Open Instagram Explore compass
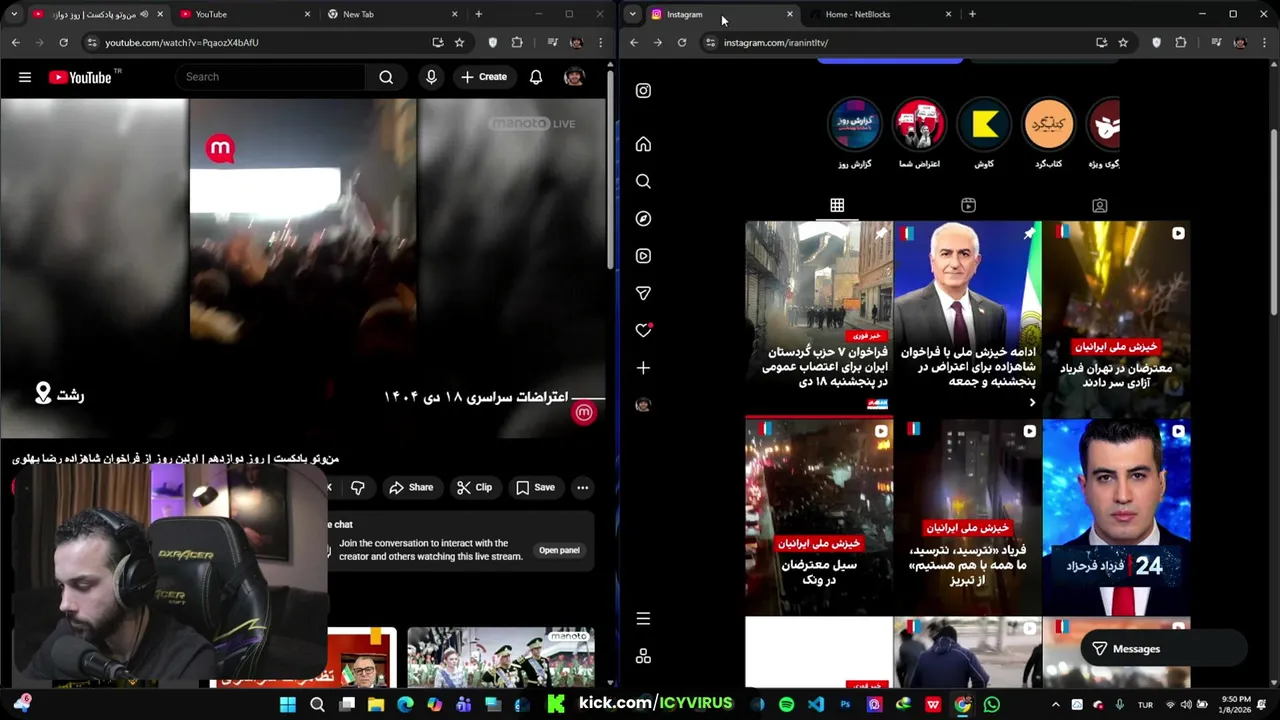1280x720 pixels. click(x=643, y=218)
